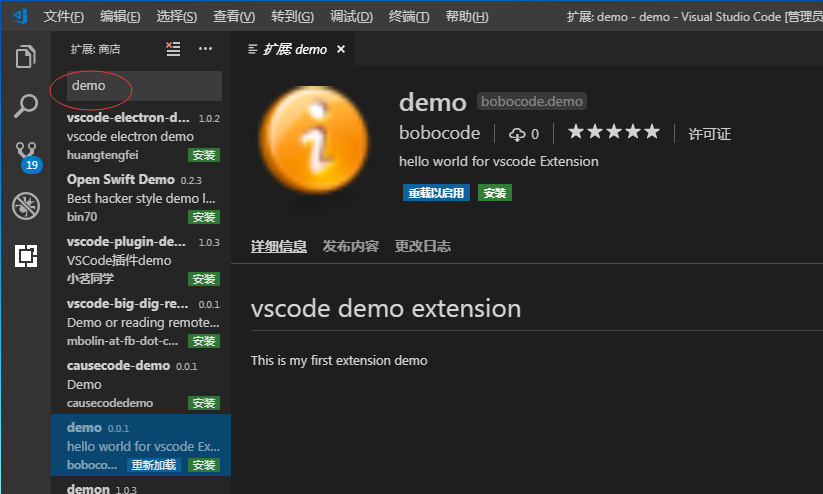Open the Debug view in activity bar
The height and width of the screenshot is (494, 823).
(x=26, y=206)
